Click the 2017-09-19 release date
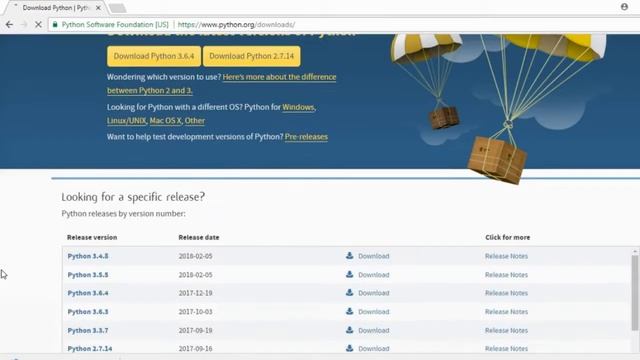 pyautogui.click(x=196, y=331)
